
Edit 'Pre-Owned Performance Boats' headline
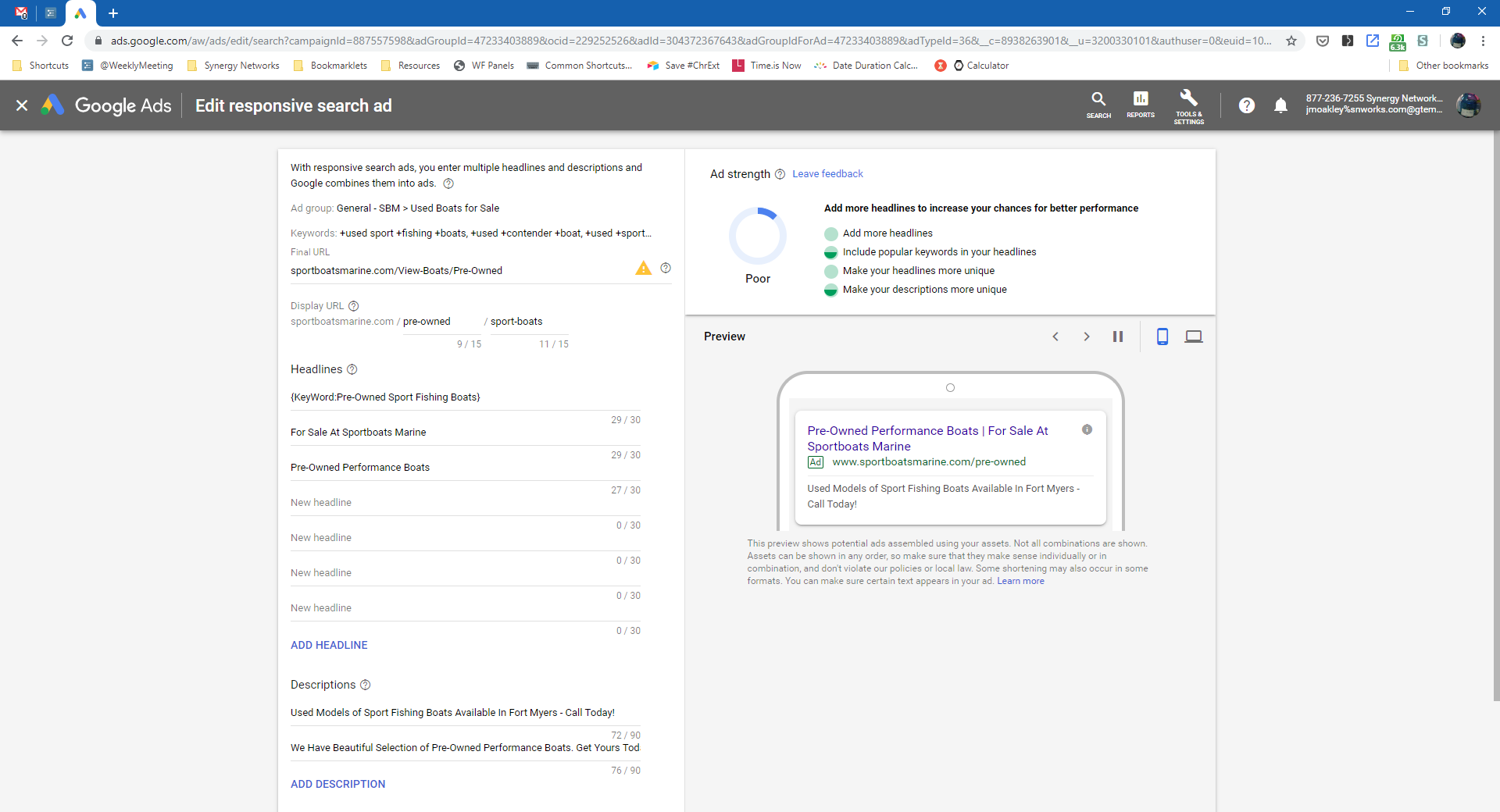[466, 468]
